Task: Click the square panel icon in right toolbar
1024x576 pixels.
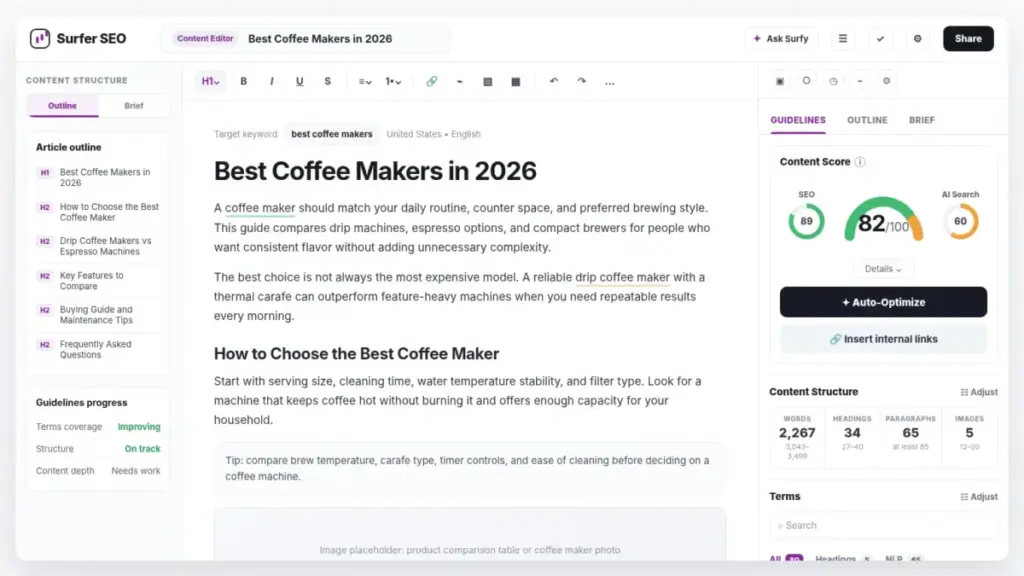Action: 780,81
